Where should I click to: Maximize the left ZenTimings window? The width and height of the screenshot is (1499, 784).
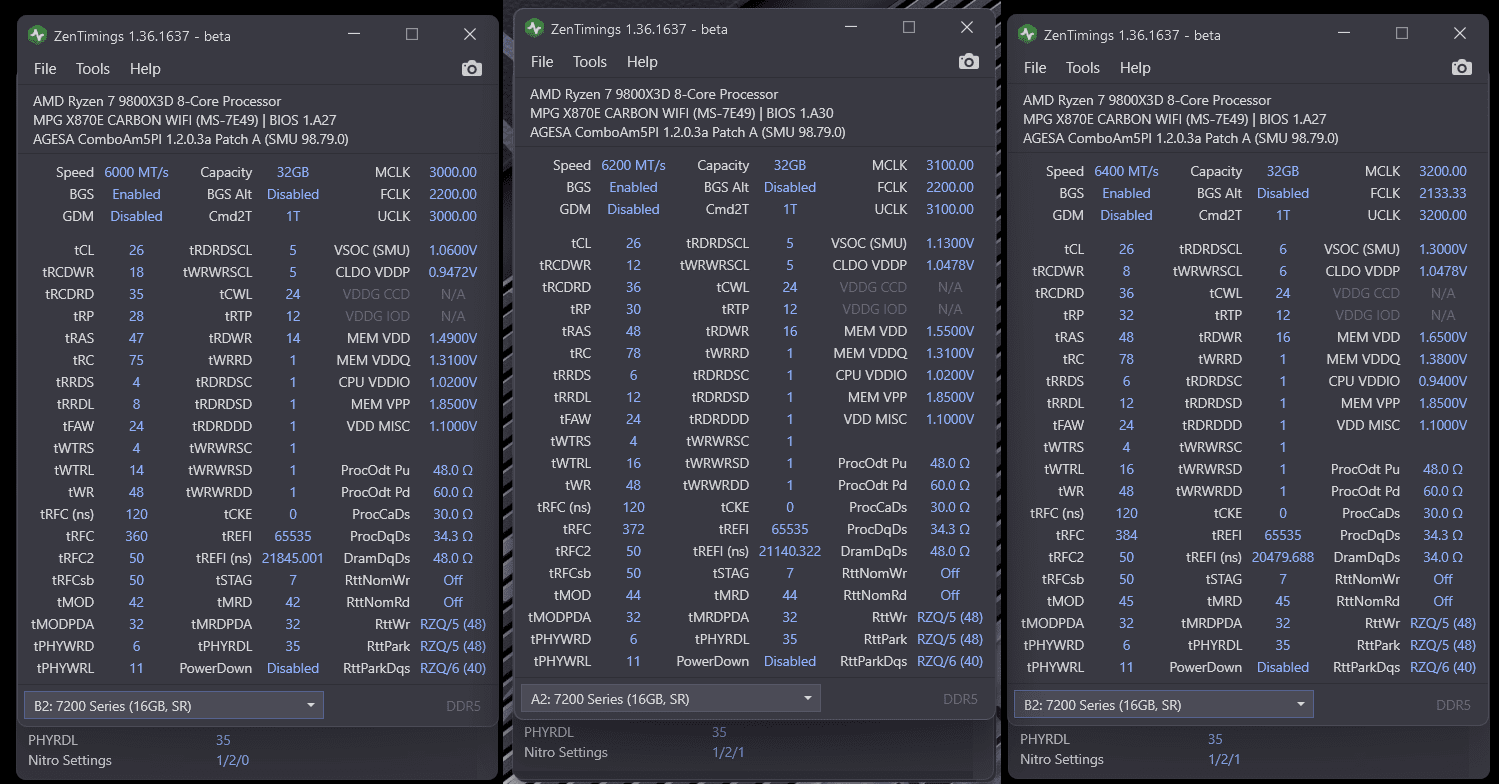[x=412, y=34]
